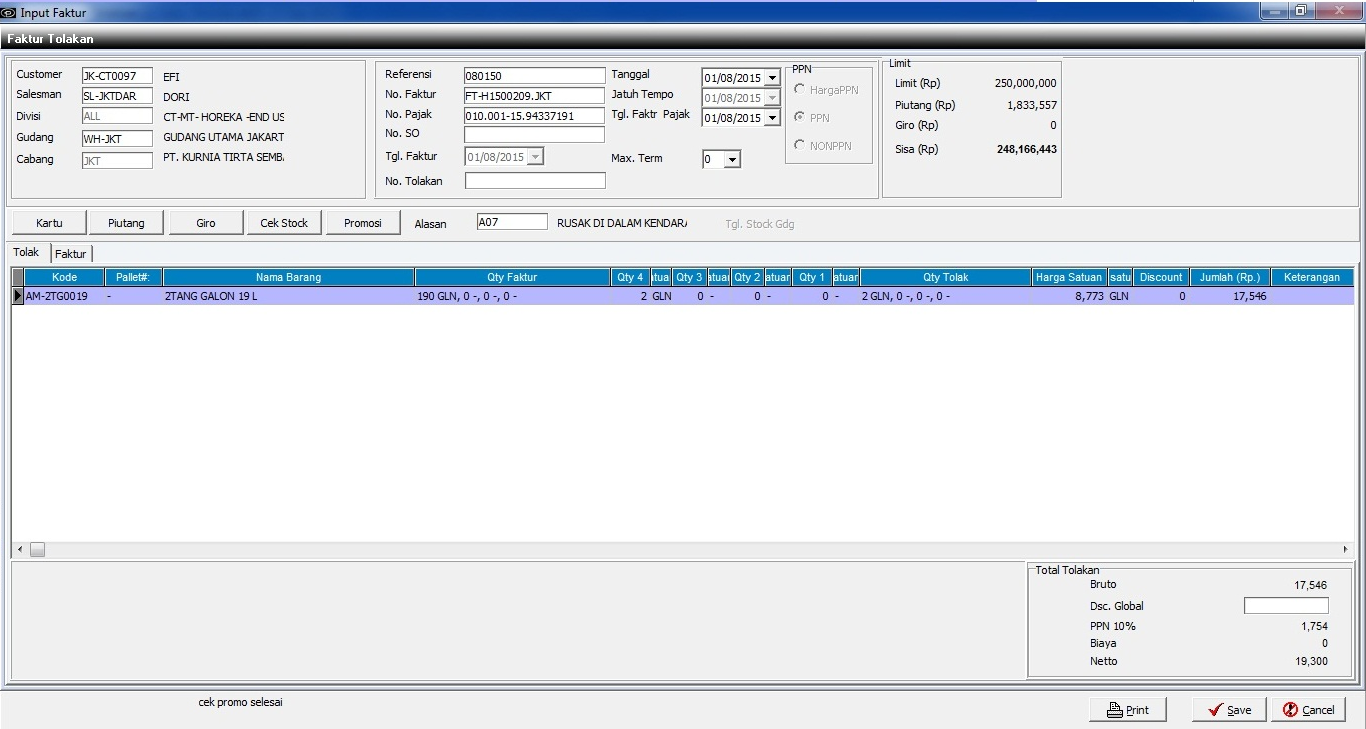Click the Kartu button
Viewport: 1366px width, 729px height.
49,223
